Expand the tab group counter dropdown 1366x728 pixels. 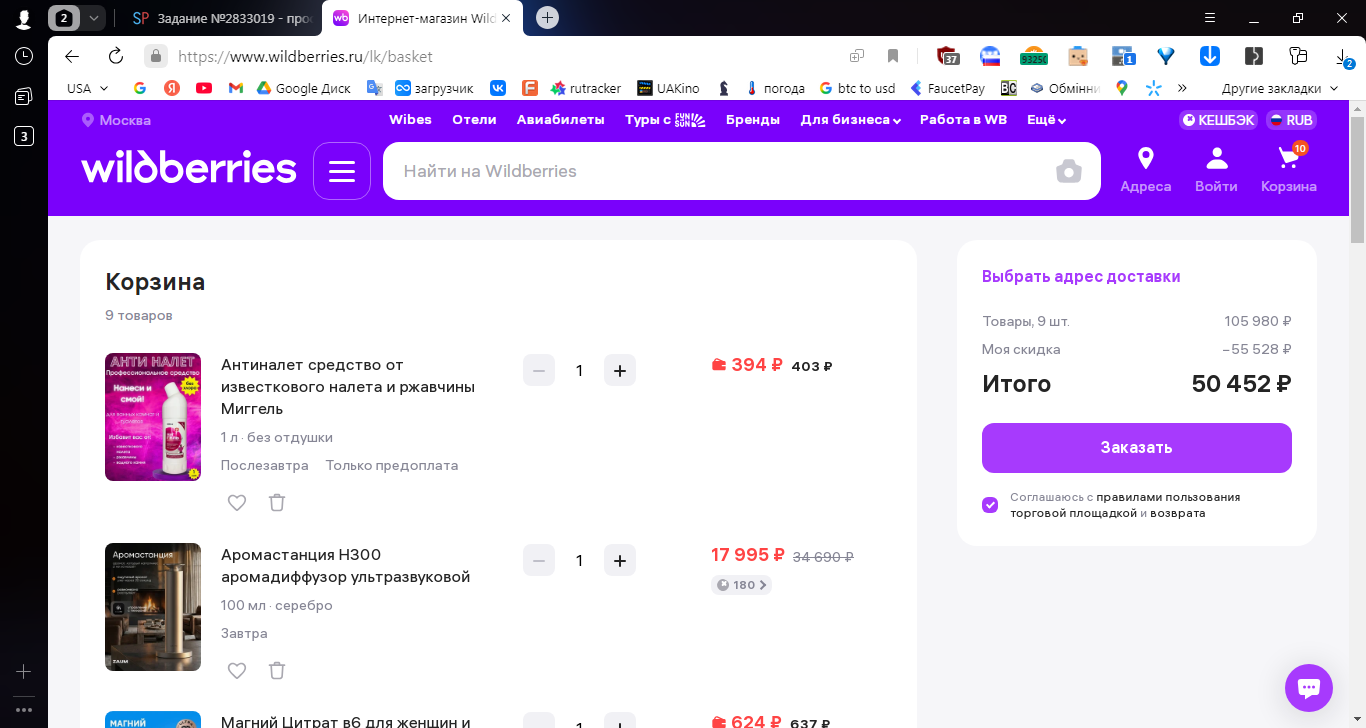94,18
